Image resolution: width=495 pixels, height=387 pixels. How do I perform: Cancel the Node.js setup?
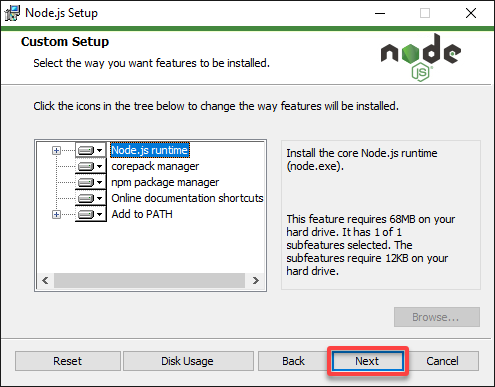tap(442, 361)
